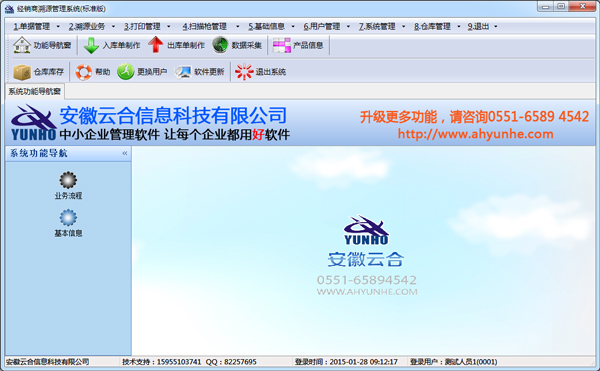600x371 pixels.
Task: Click the 帮助 lifebuoy icon
Action: point(83,72)
